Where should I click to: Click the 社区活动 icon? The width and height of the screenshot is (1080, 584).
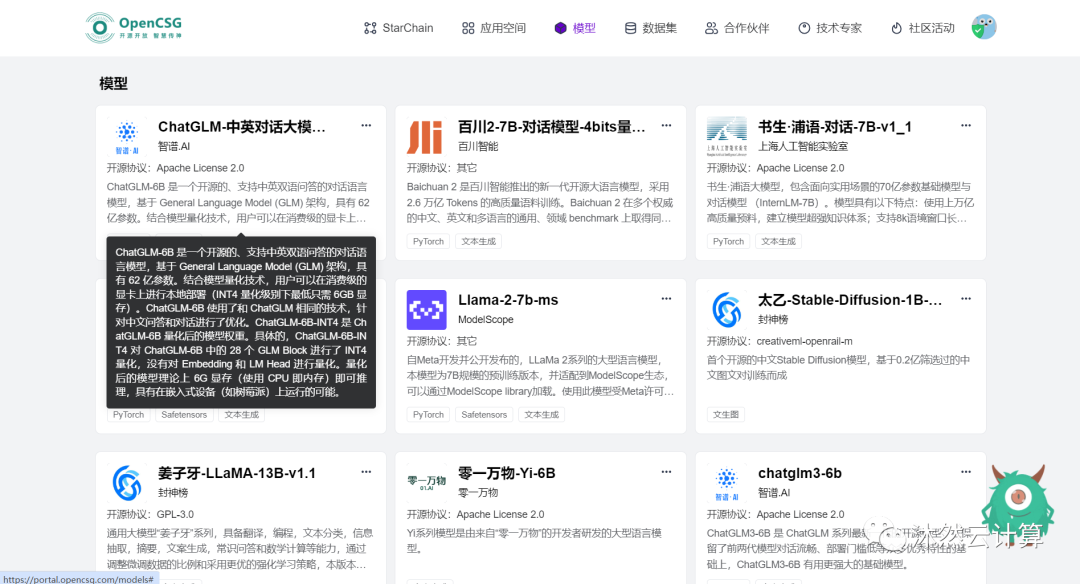(896, 28)
